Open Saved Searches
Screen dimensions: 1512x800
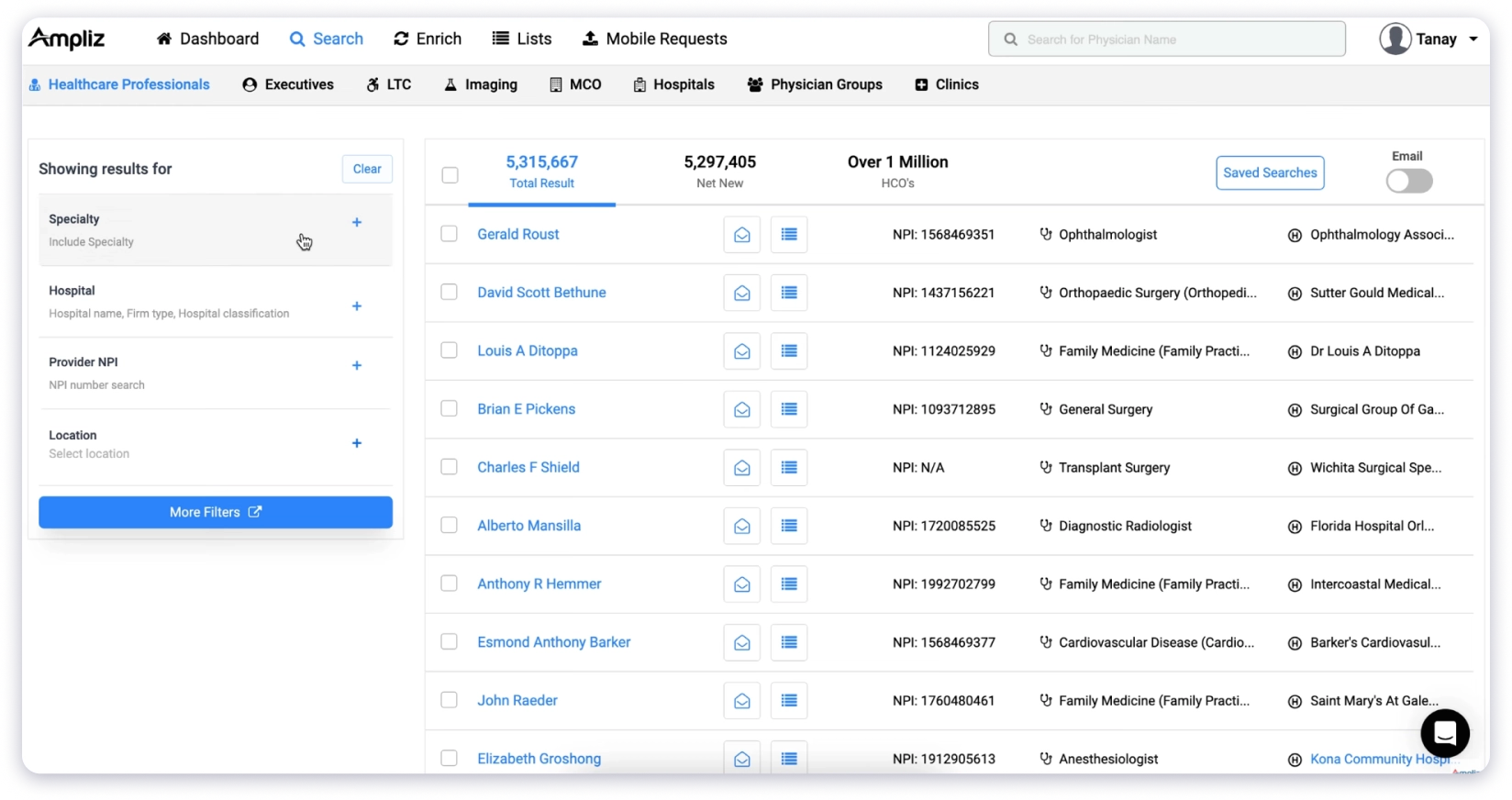(x=1270, y=172)
